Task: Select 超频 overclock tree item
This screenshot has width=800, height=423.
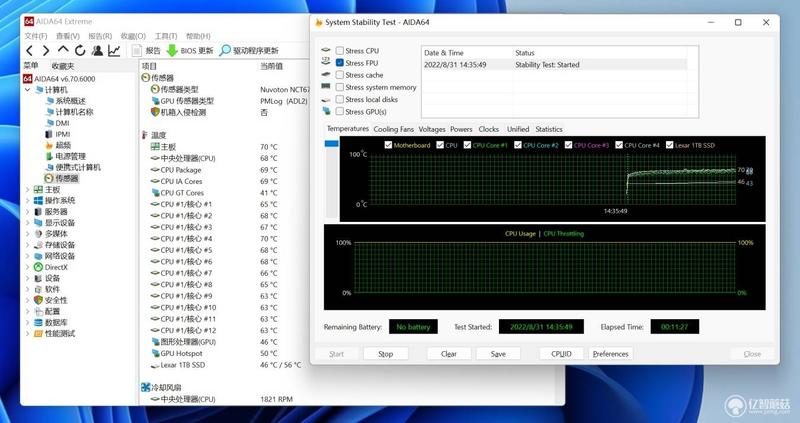Action: 58,145
